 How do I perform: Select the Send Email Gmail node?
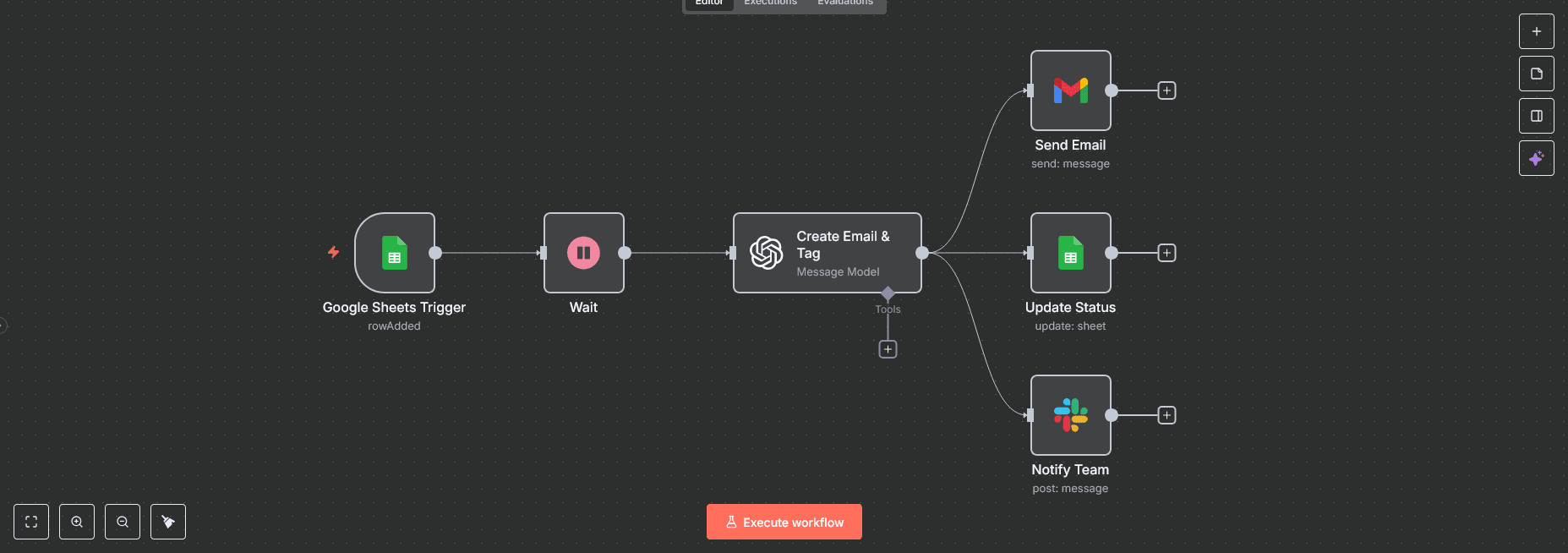(1070, 90)
